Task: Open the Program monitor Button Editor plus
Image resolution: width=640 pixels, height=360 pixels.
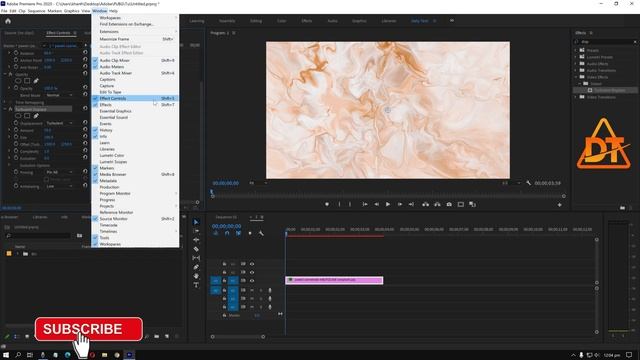Action: [x=560, y=205]
